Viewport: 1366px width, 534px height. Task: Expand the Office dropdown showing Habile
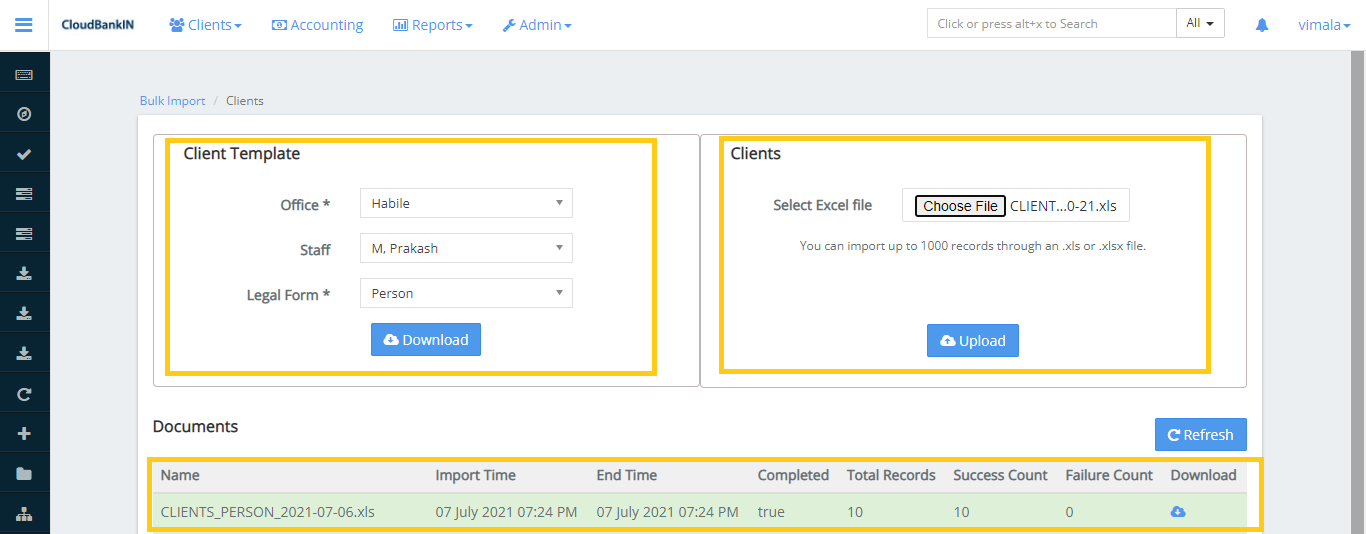pos(466,203)
